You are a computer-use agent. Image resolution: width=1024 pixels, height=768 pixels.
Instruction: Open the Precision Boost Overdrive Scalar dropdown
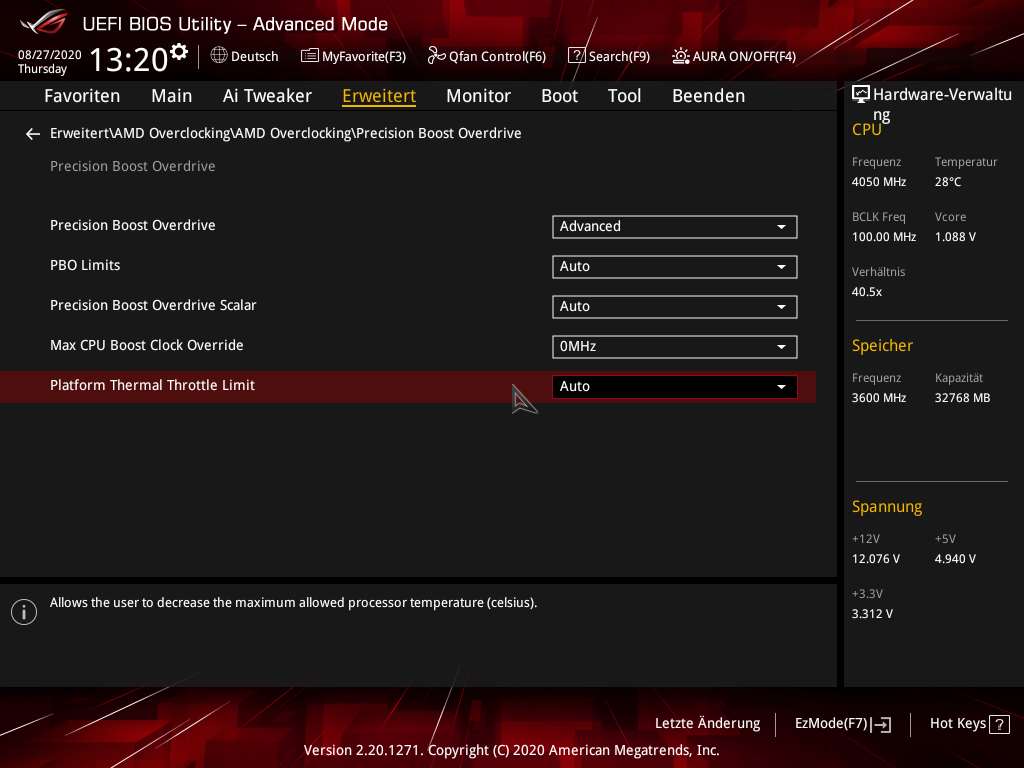coord(675,306)
